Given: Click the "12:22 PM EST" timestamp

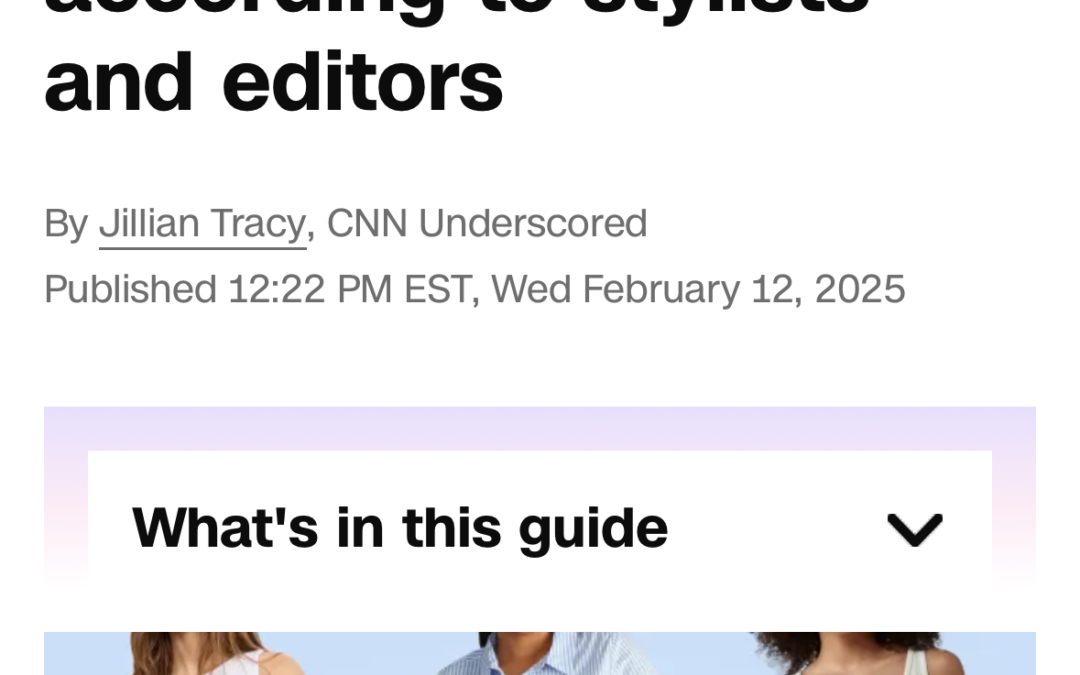Looking at the screenshot, I should (x=349, y=289).
